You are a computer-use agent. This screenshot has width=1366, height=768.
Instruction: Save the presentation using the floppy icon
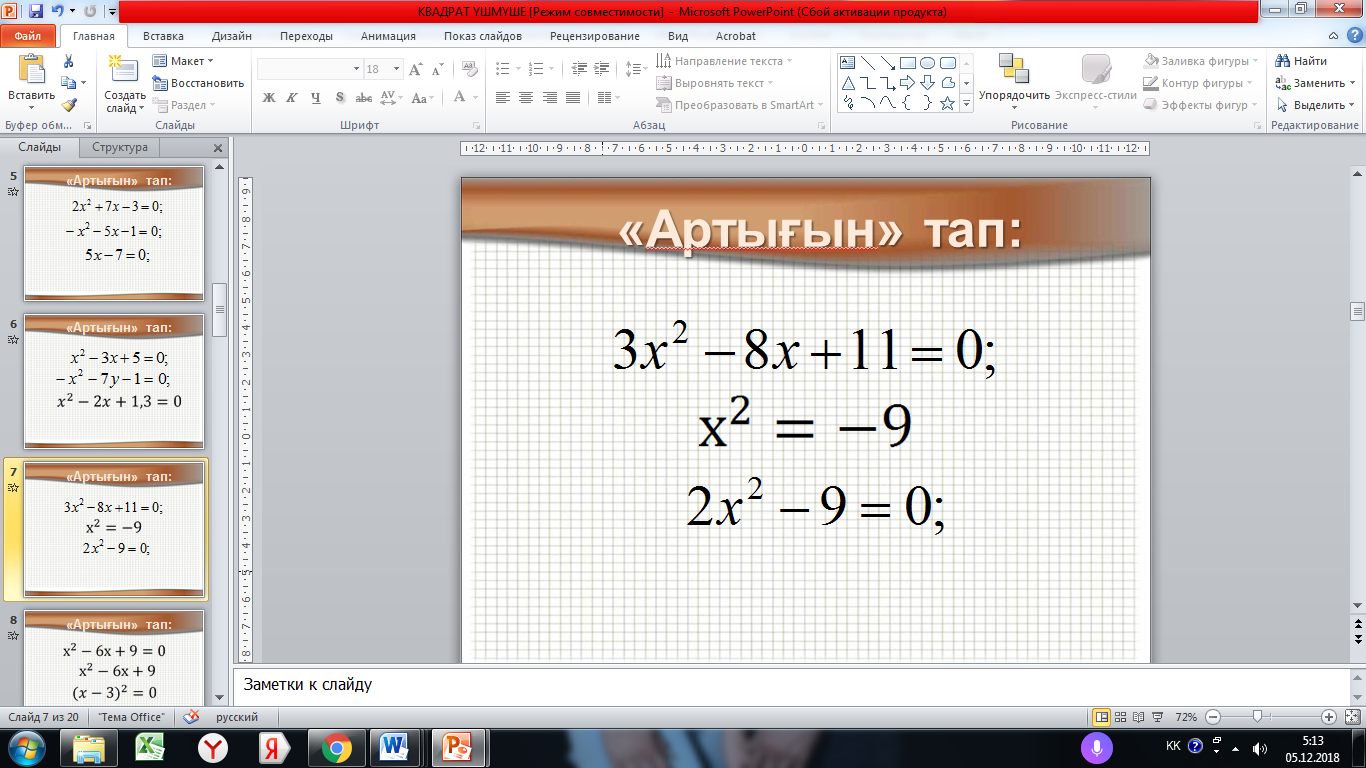(36, 12)
